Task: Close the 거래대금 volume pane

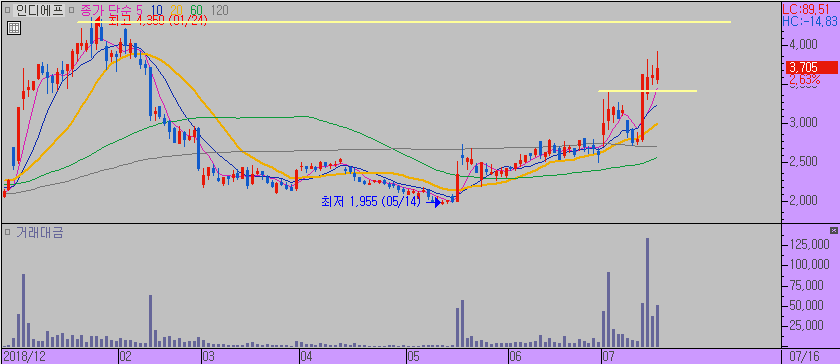Action: coord(833,231)
